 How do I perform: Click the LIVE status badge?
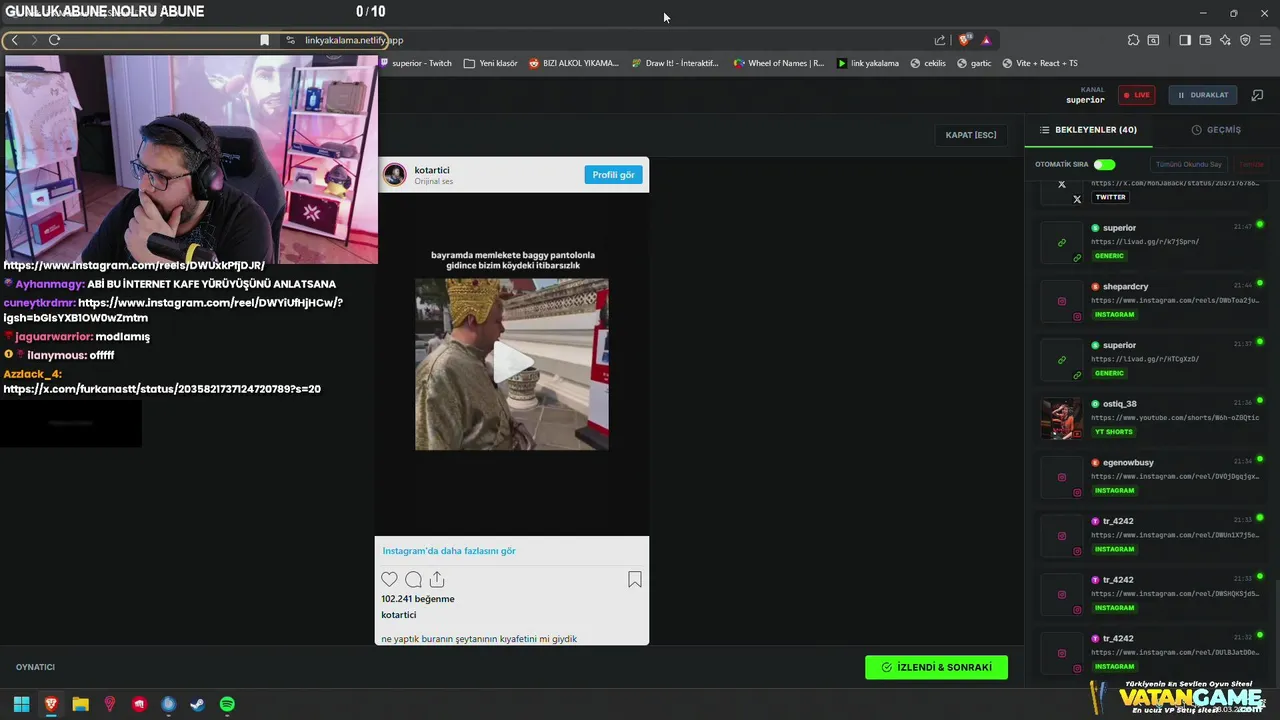[1137, 95]
